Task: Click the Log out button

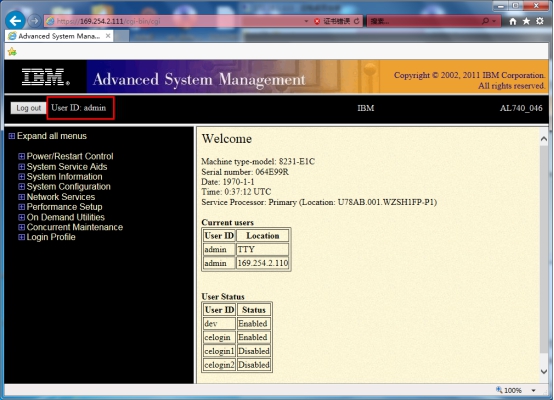Action: pyautogui.click(x=28, y=108)
